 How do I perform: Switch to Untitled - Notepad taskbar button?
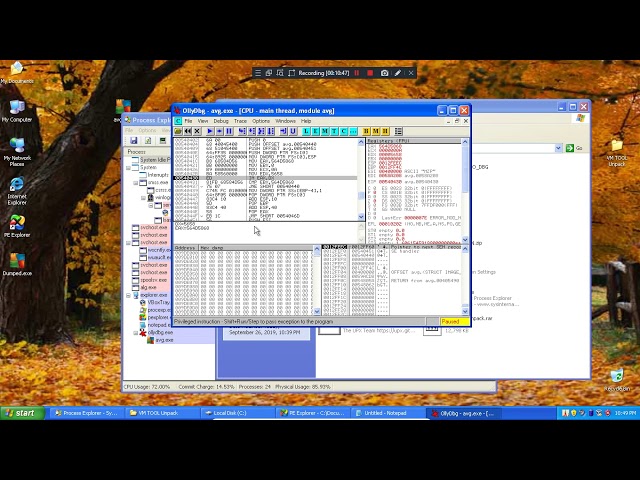[386, 413]
